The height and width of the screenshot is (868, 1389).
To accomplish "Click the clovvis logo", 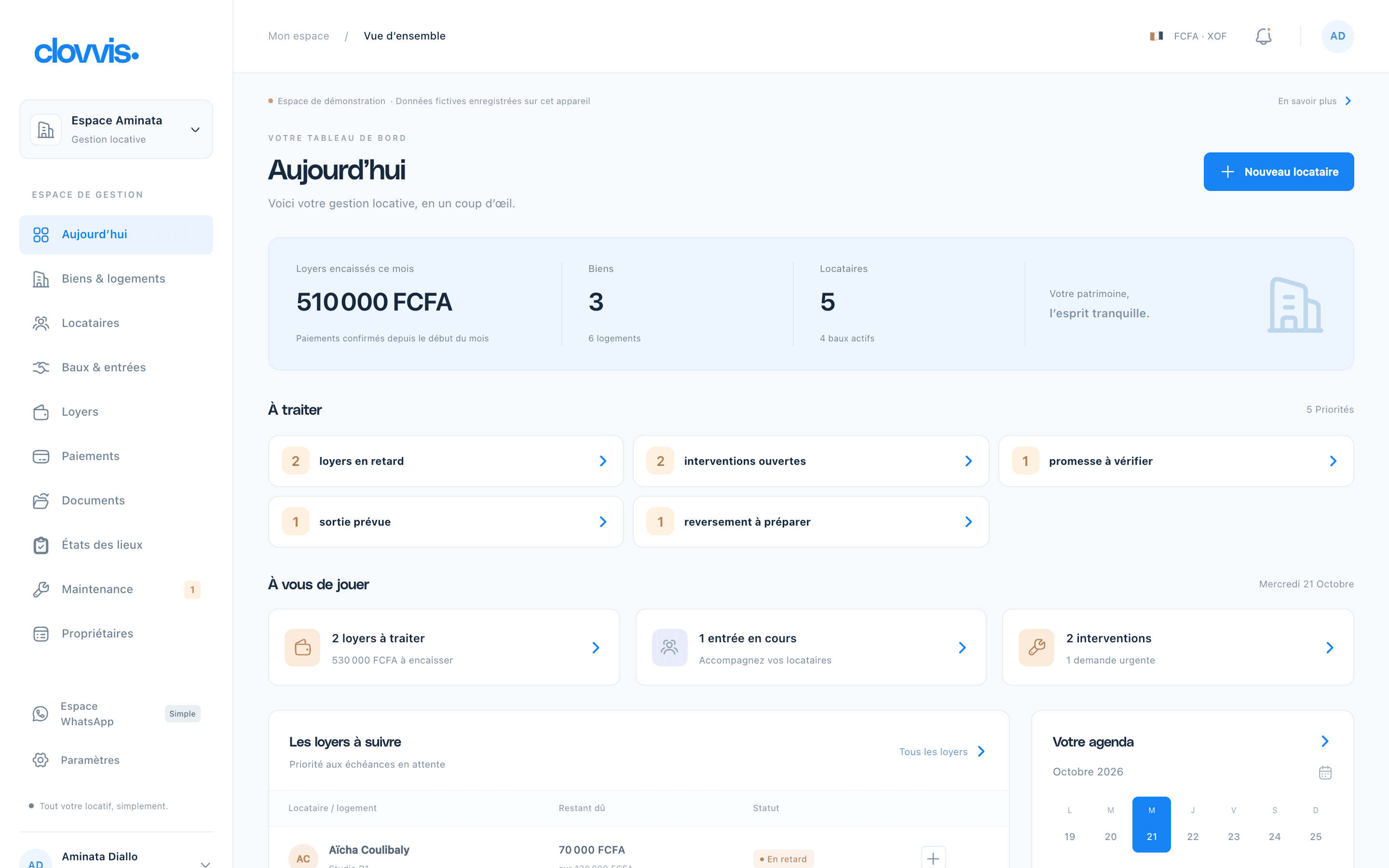I will (x=86, y=51).
